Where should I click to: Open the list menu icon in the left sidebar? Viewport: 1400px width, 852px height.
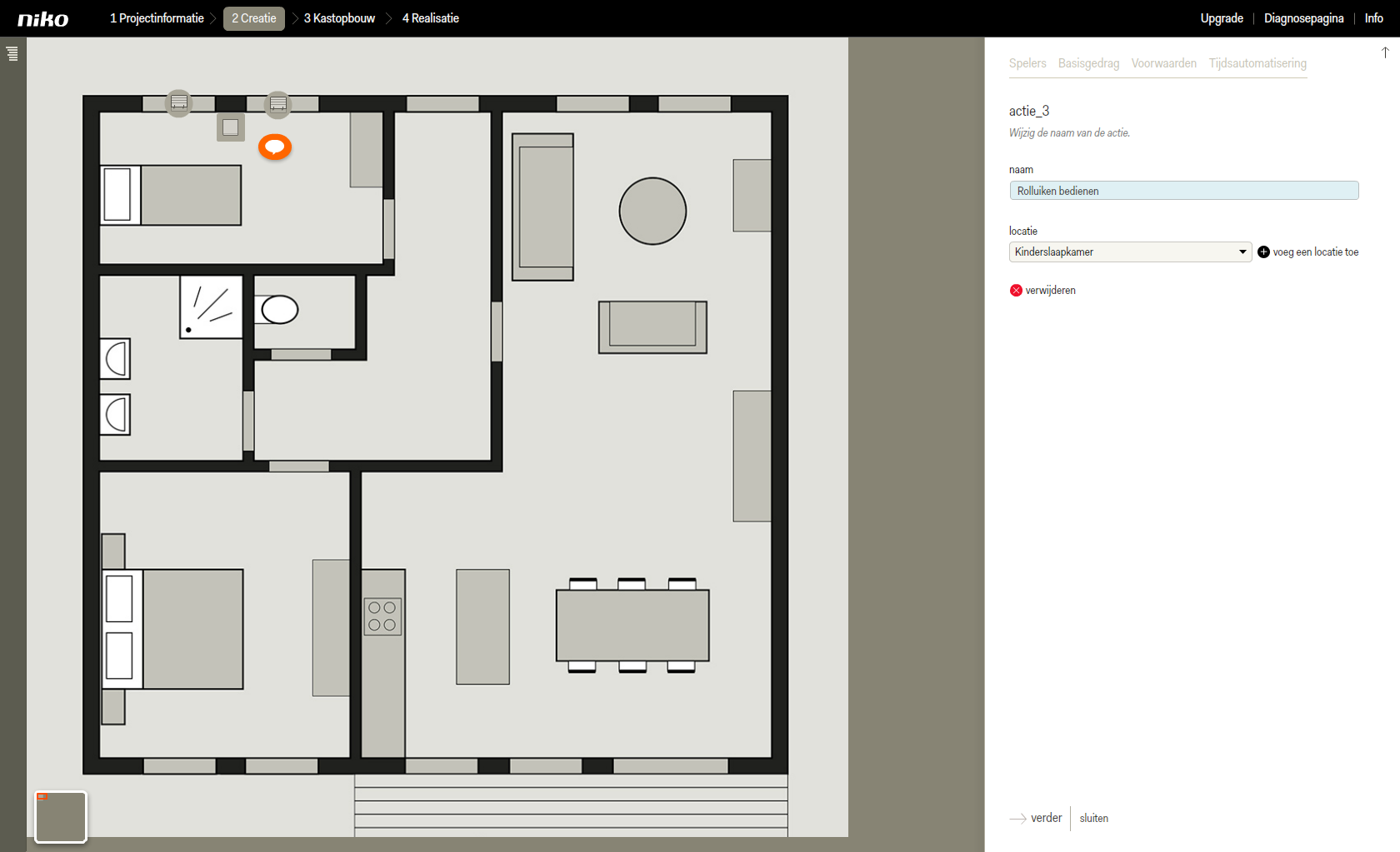[x=12, y=54]
